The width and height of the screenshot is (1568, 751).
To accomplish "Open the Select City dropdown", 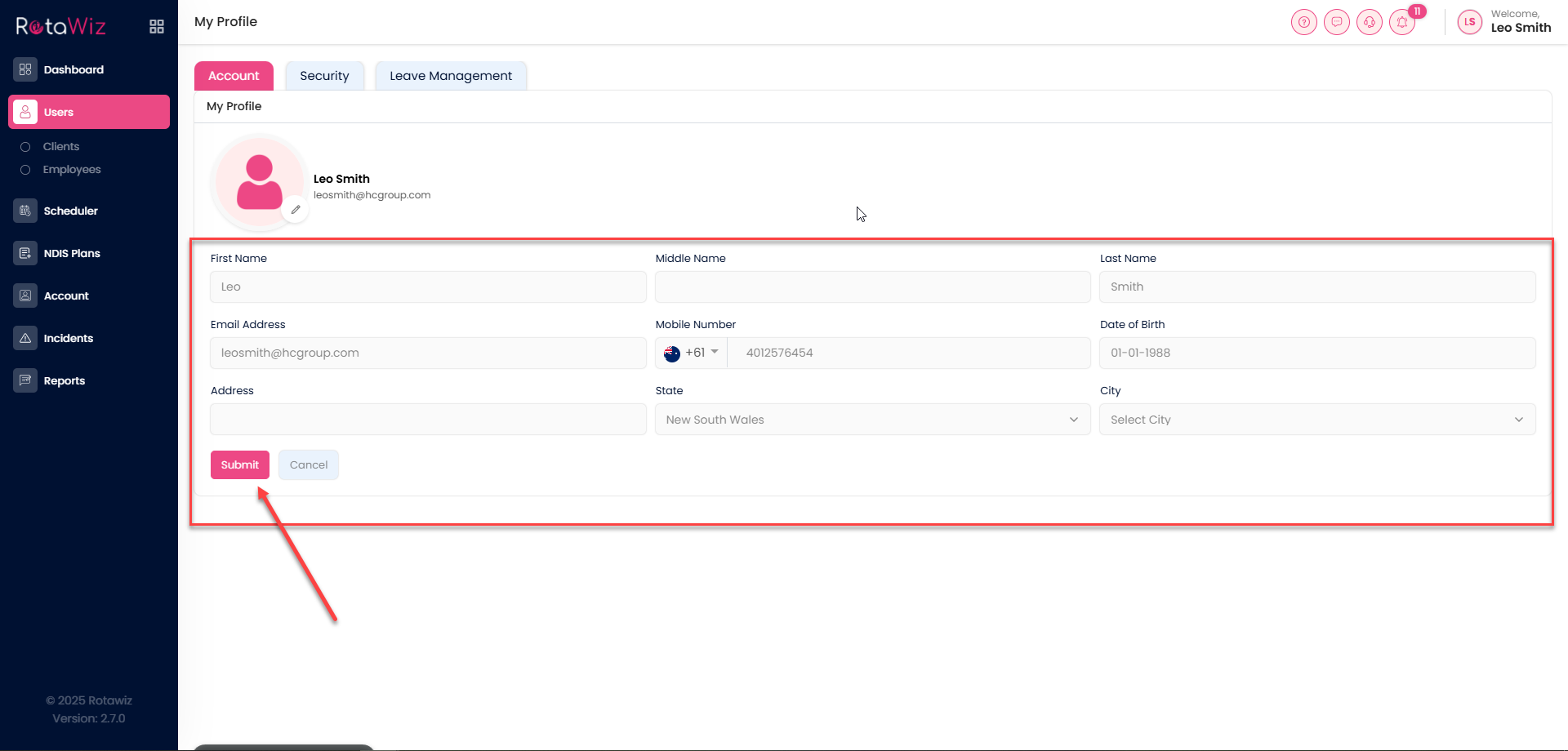I will click(x=1316, y=420).
